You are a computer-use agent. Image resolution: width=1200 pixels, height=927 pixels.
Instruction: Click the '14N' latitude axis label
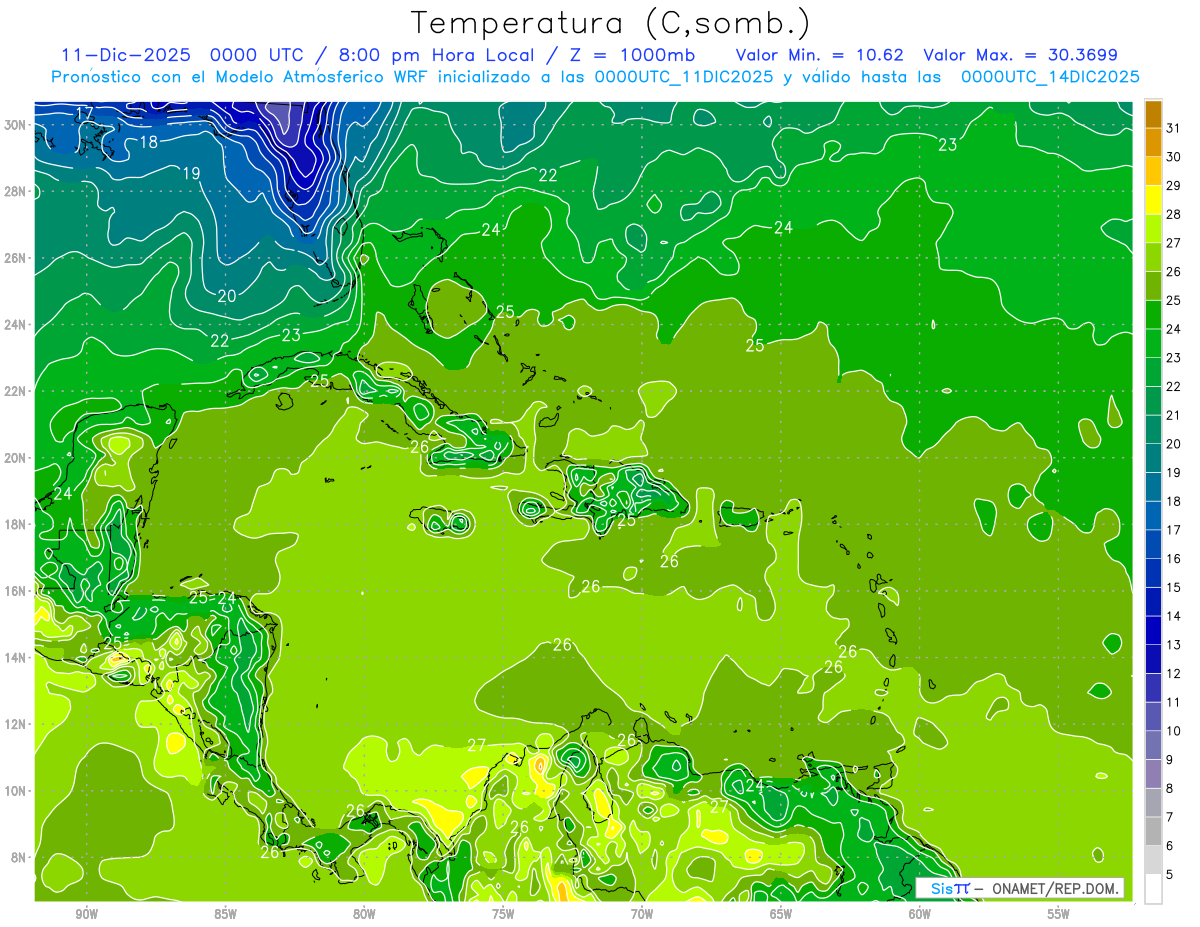click(14, 657)
